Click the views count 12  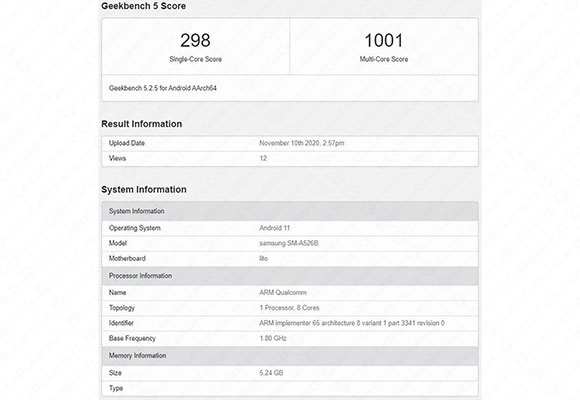263,158
